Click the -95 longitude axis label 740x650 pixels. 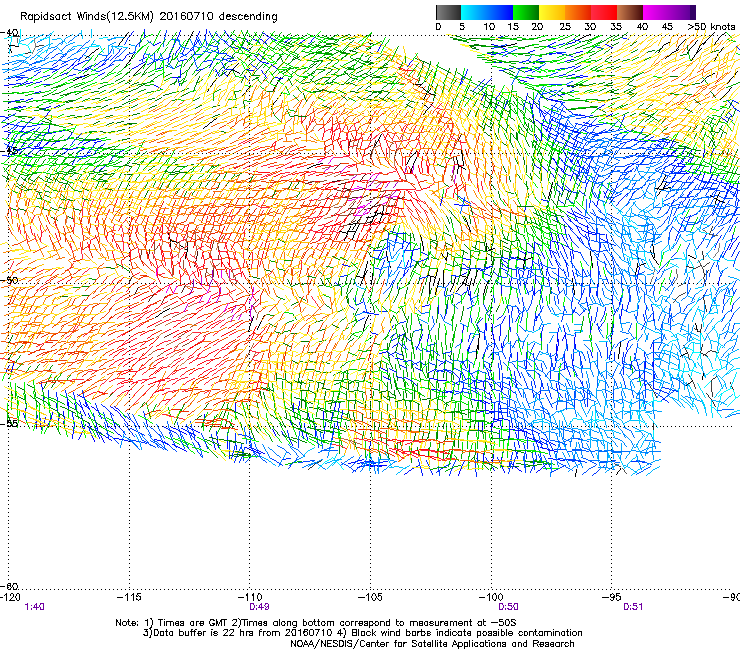tap(612, 597)
